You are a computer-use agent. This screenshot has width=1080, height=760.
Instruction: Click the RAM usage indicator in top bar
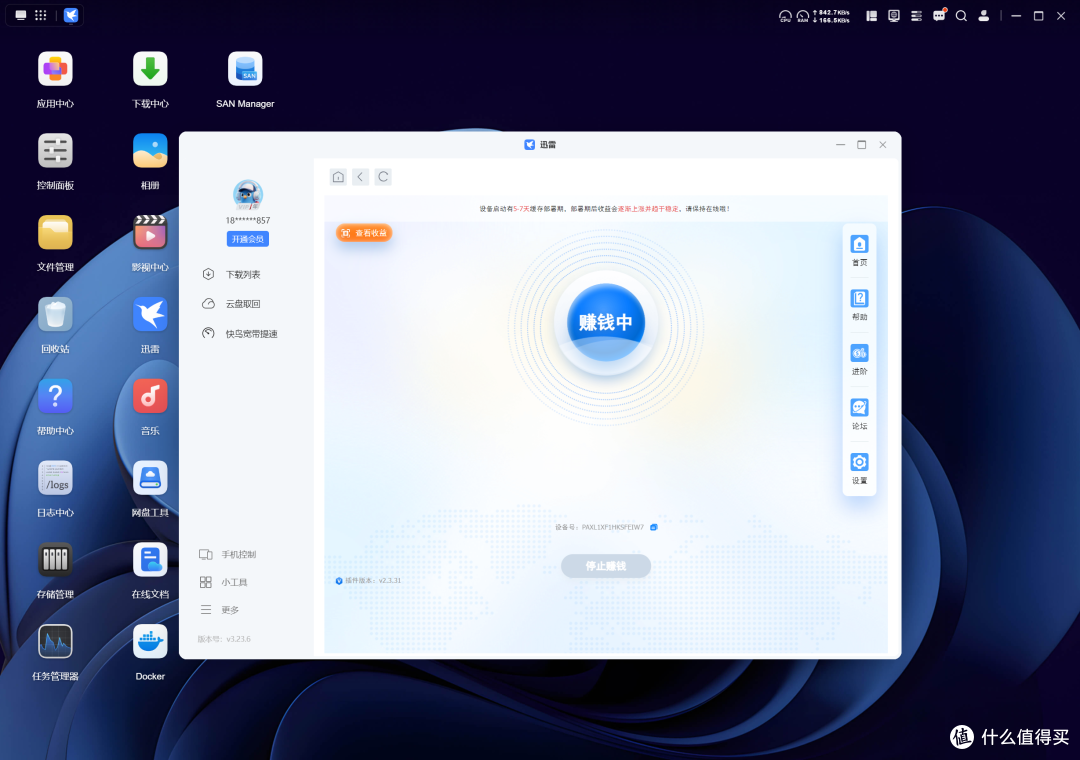[802, 17]
